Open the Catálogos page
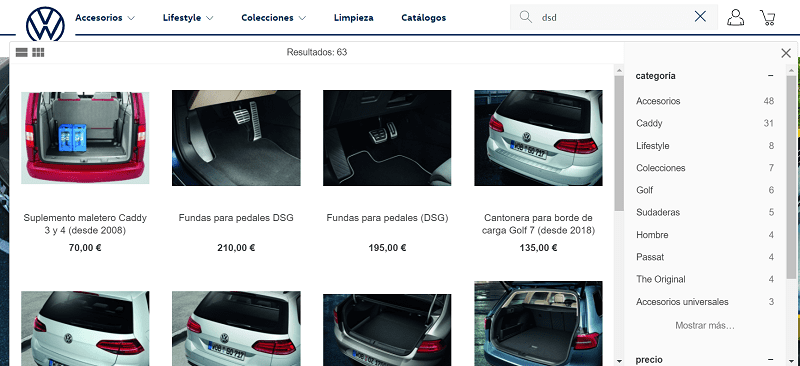Viewport: 800px width, 366px height. tap(423, 18)
